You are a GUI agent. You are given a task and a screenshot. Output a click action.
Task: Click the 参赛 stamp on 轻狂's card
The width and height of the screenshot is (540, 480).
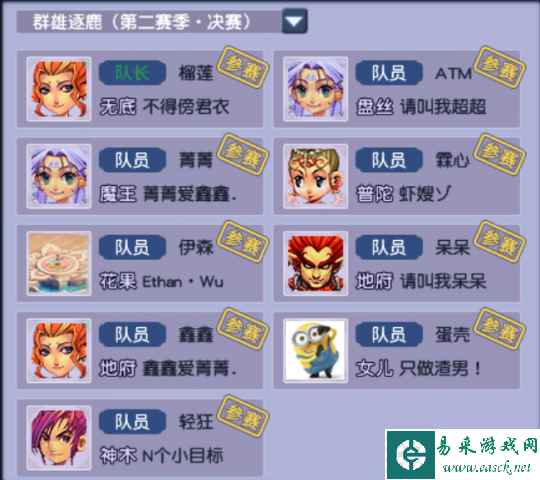pos(243,416)
